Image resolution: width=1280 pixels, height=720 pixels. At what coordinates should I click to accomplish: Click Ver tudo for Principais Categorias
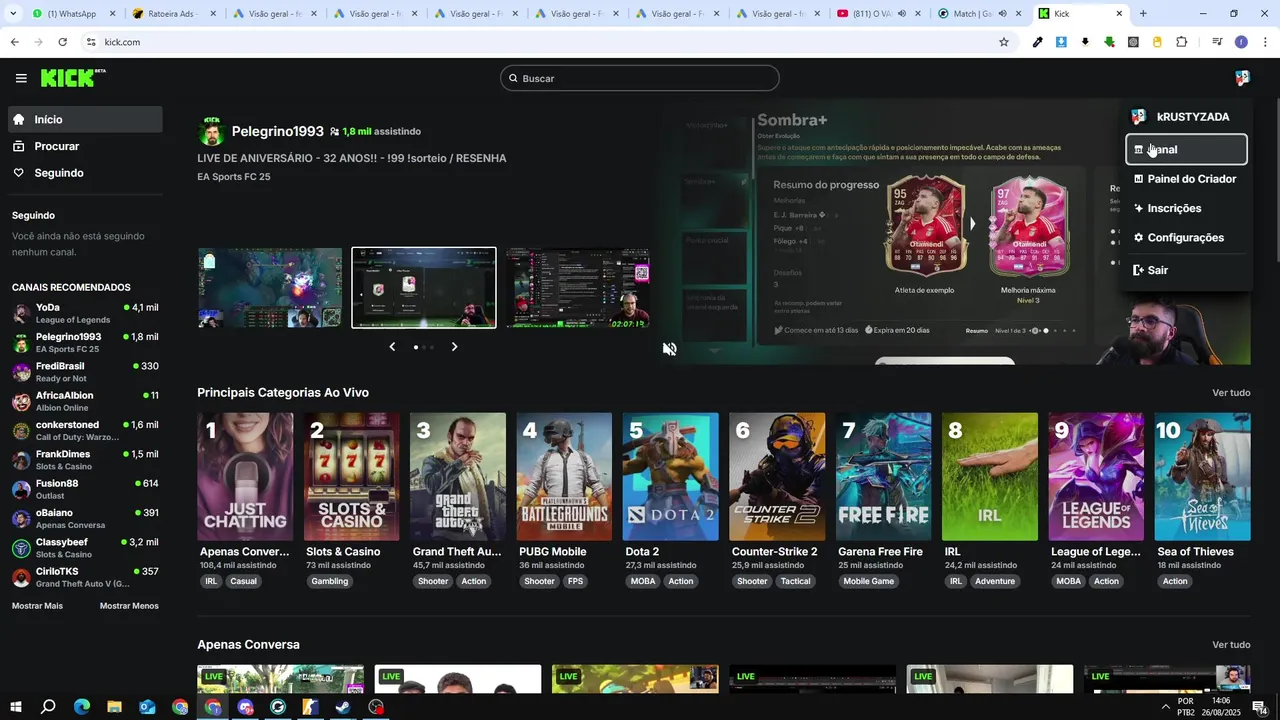[x=1231, y=393]
